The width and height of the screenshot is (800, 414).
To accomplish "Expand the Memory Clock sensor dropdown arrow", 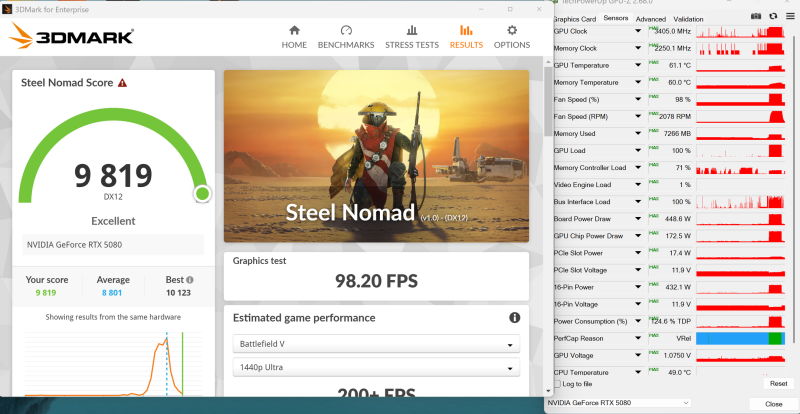I will [x=638, y=48].
